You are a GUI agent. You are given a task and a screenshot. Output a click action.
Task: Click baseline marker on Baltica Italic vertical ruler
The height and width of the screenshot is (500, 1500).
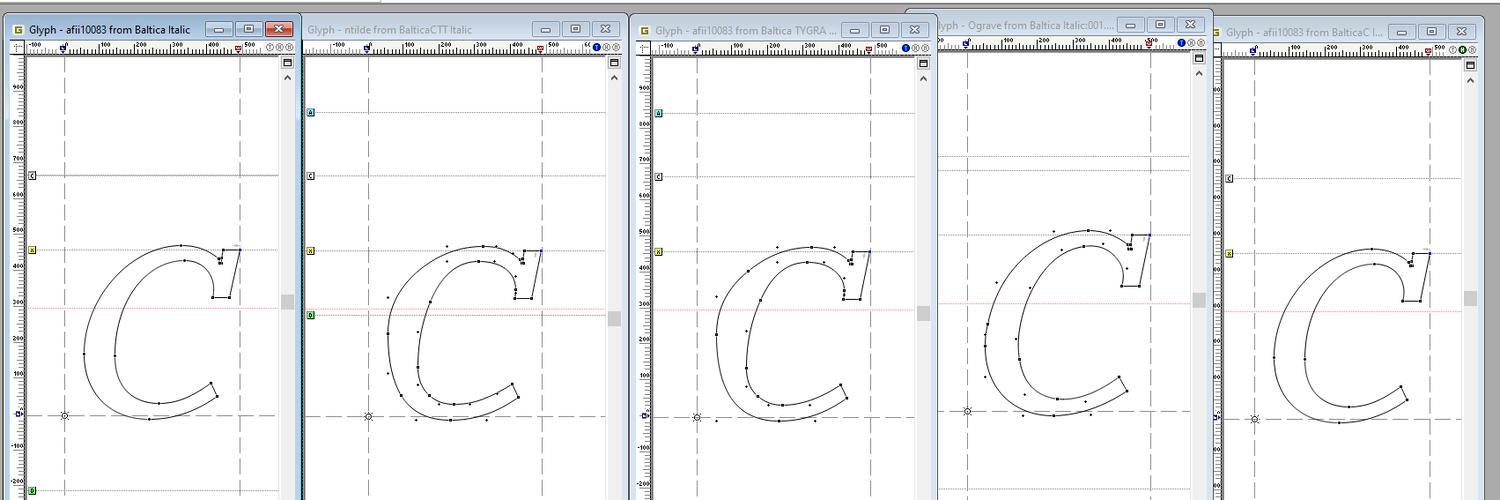click(18, 412)
